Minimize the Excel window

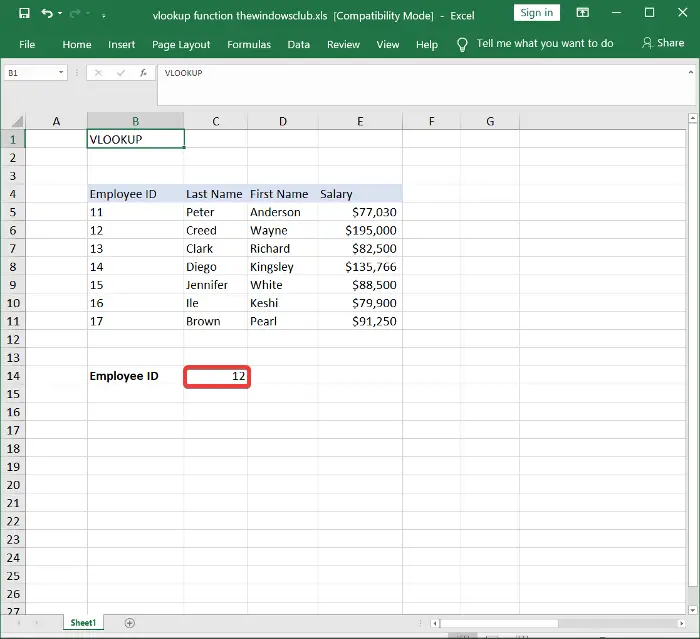pyautogui.click(x=617, y=13)
